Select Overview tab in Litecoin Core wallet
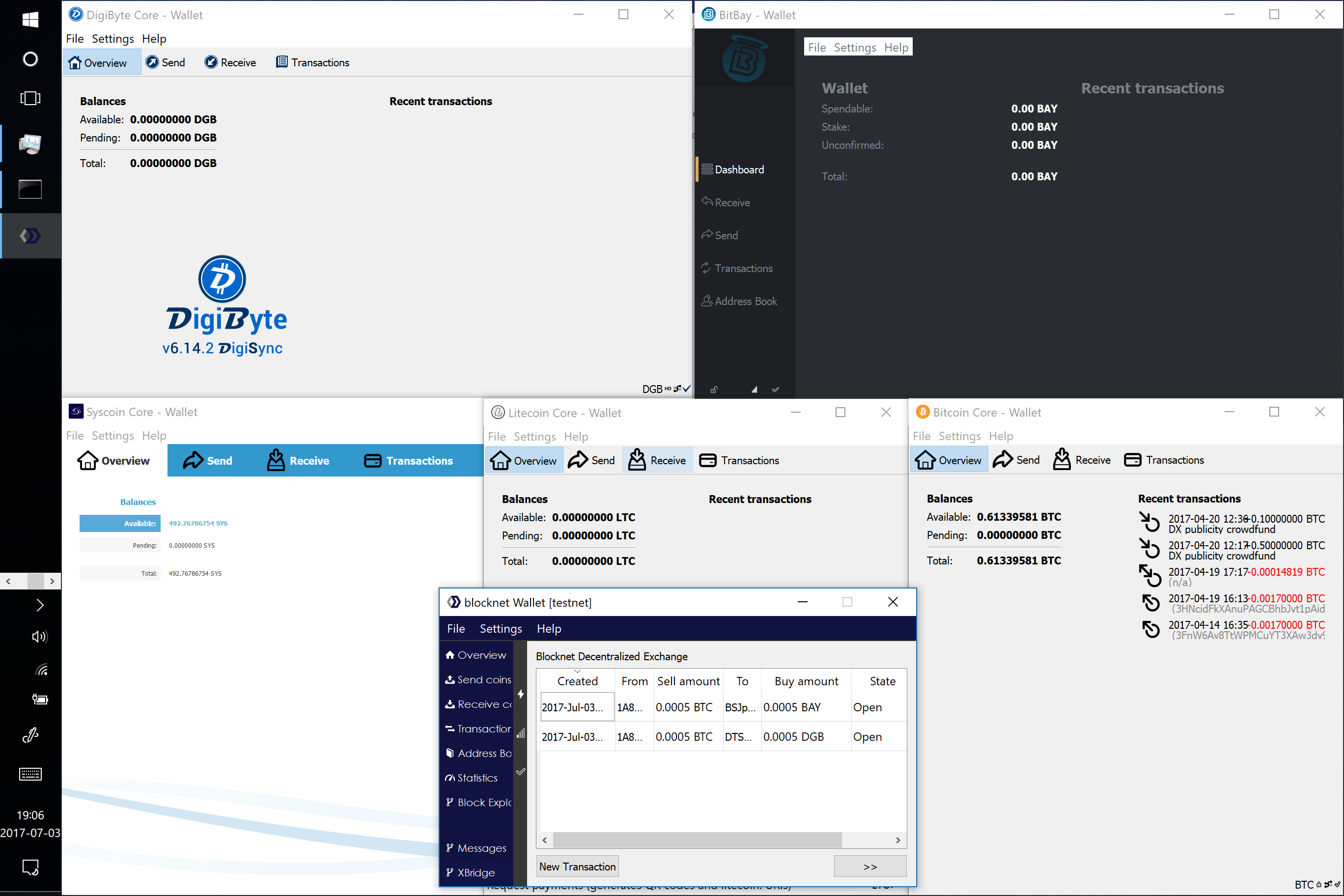 click(524, 461)
